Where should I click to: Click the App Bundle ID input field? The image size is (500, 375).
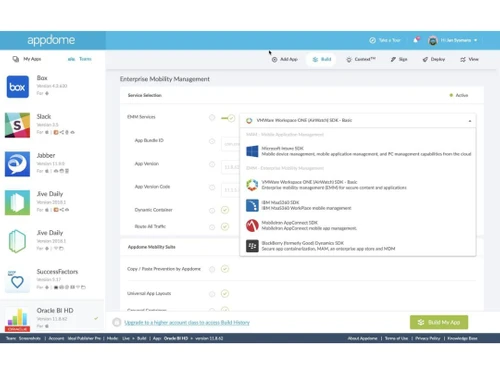[230, 144]
